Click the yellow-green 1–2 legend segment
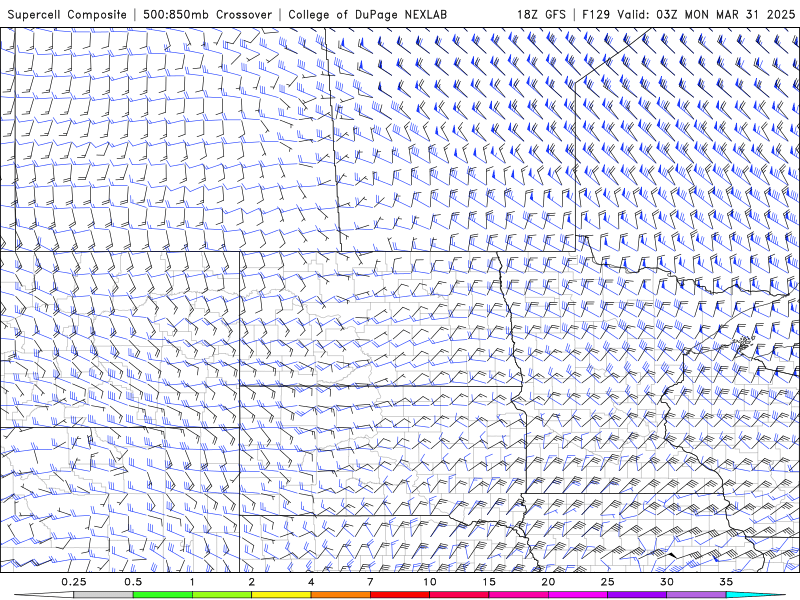Image resolution: width=800 pixels, height=600 pixels. pyautogui.click(x=222, y=595)
